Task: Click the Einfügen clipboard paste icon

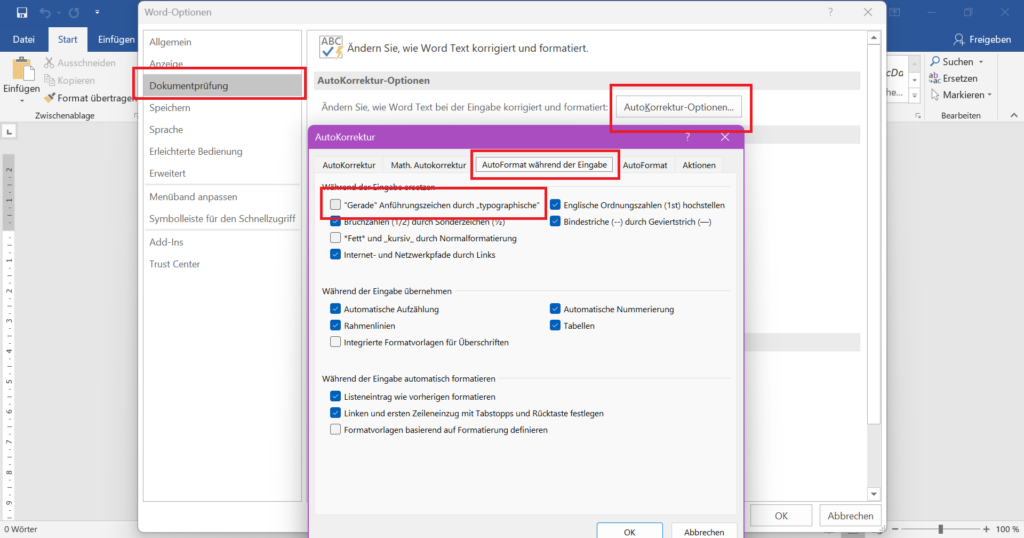Action: 21,70
